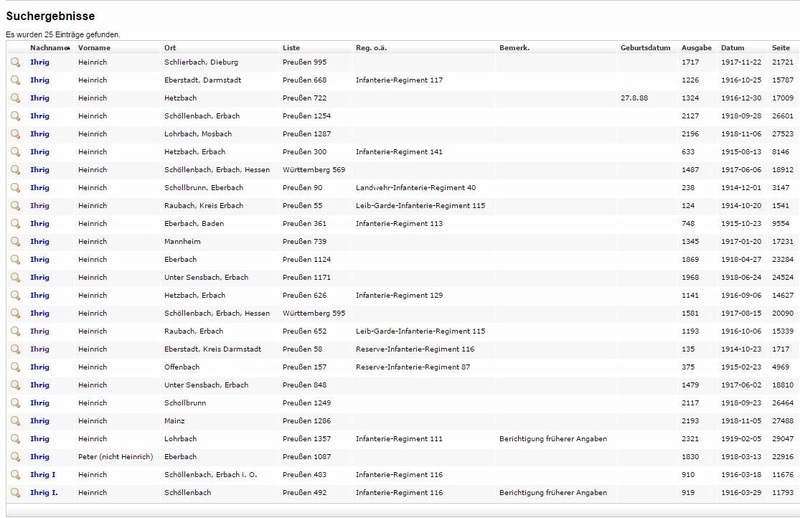The width and height of the screenshot is (800, 518).
Task: Open magnifier for Infanterie-Regiment 129 row
Action: click(x=15, y=295)
